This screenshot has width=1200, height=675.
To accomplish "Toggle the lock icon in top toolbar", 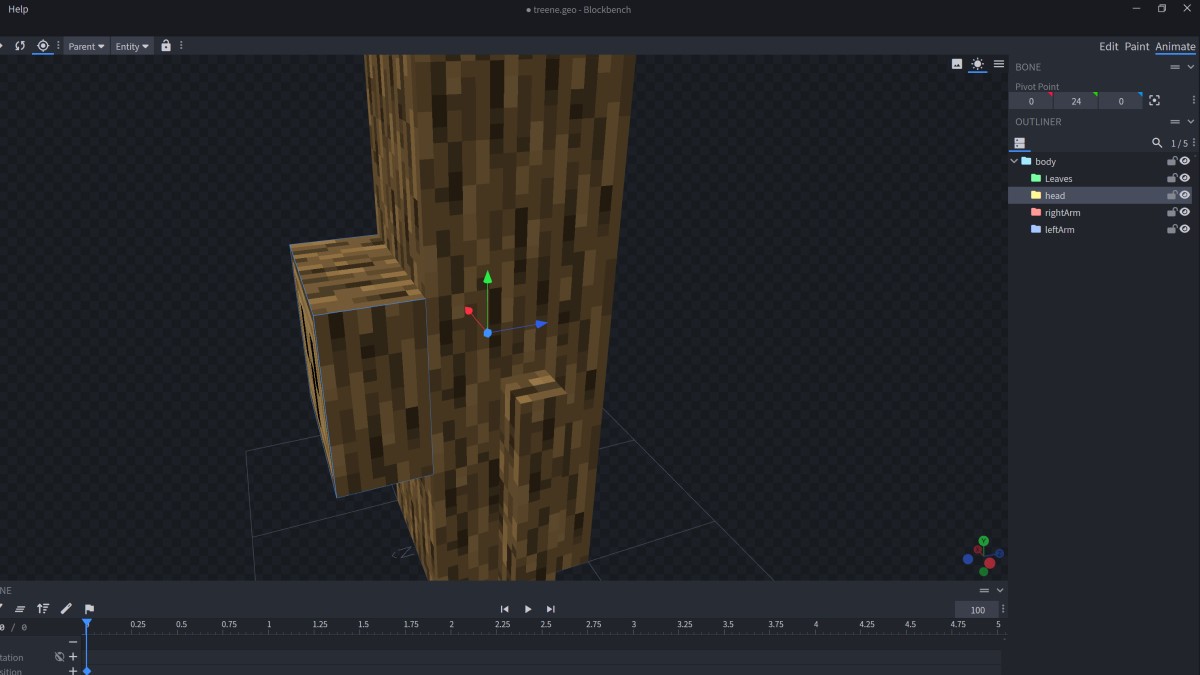I will (166, 46).
